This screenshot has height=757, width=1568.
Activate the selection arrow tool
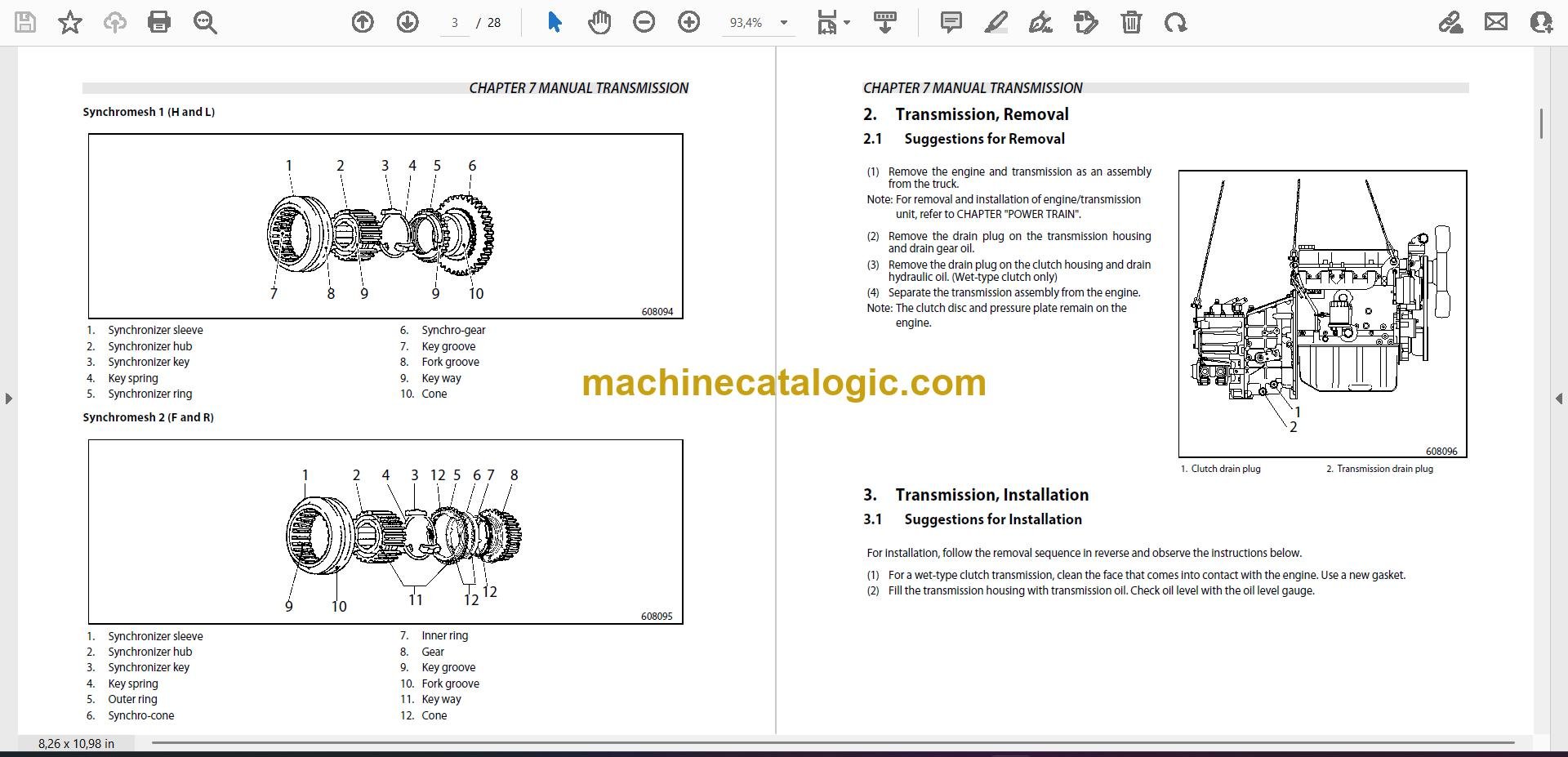(555, 23)
